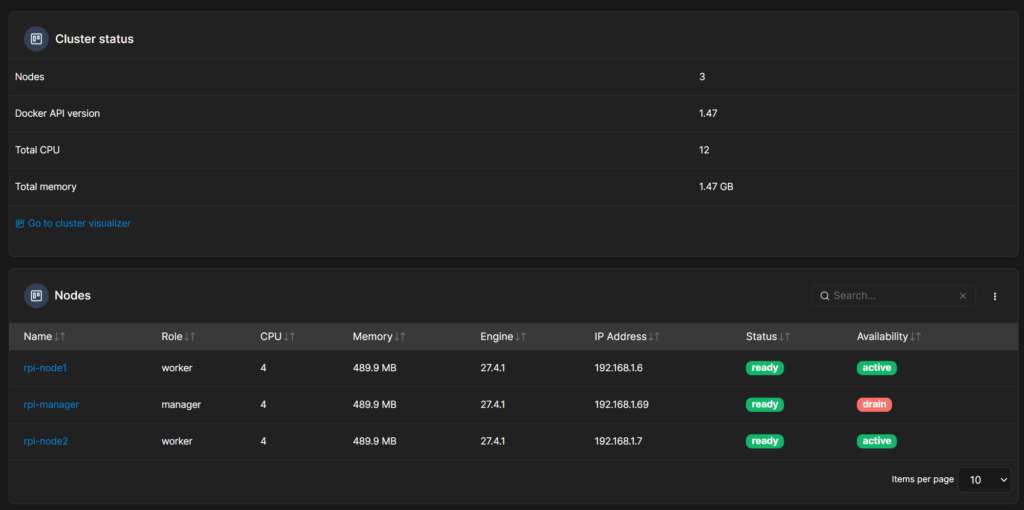Sort nodes by Role column arrows
Viewport: 1024px width, 510px height.
(189, 336)
